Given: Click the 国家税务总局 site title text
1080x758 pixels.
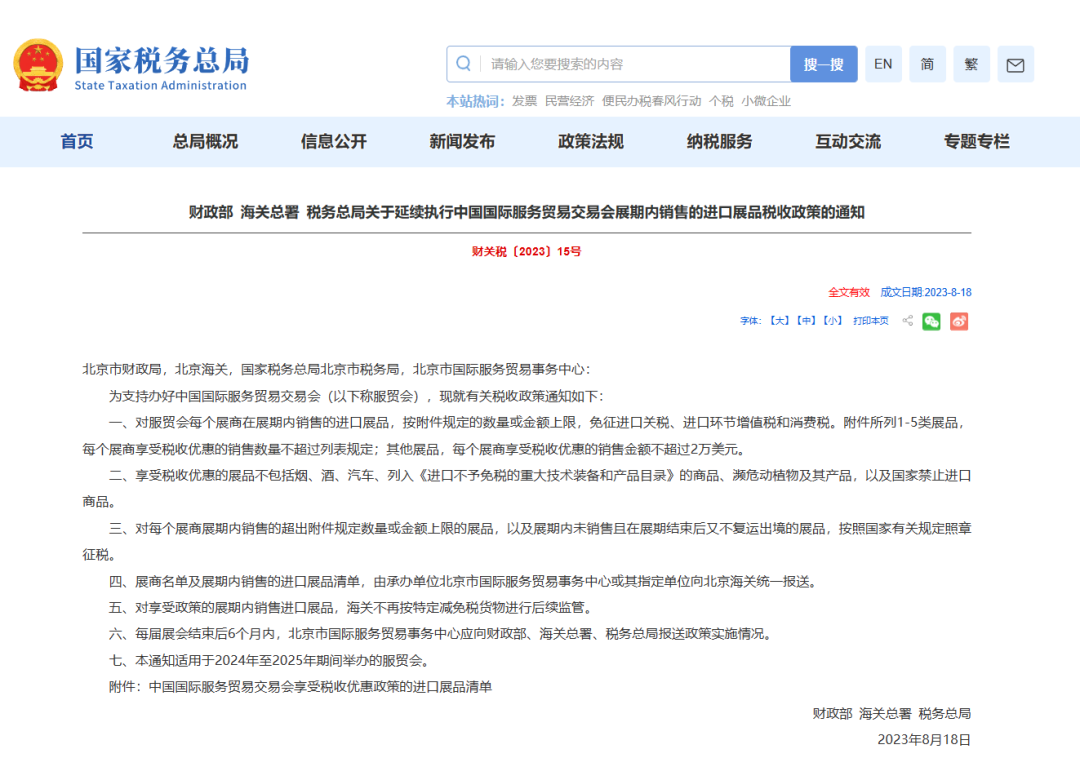Looking at the screenshot, I should pos(162,61).
